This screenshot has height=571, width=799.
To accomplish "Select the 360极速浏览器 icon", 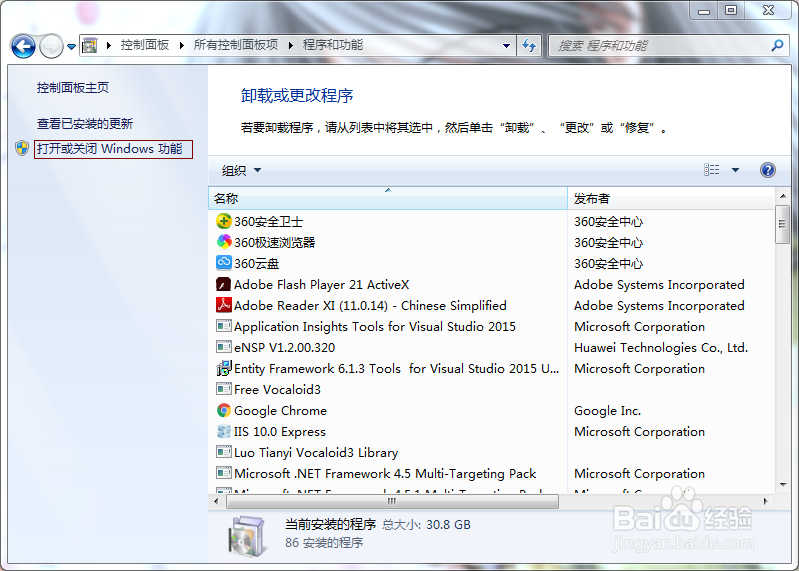I will click(224, 242).
